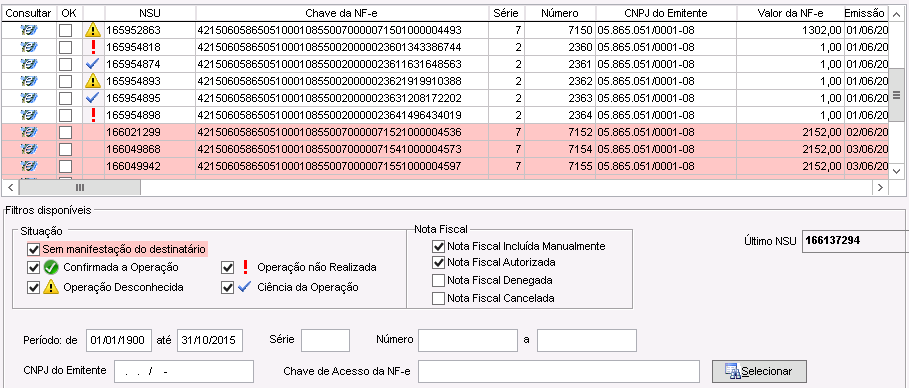Open consult icon for NSU 165954895

pos(28,97)
